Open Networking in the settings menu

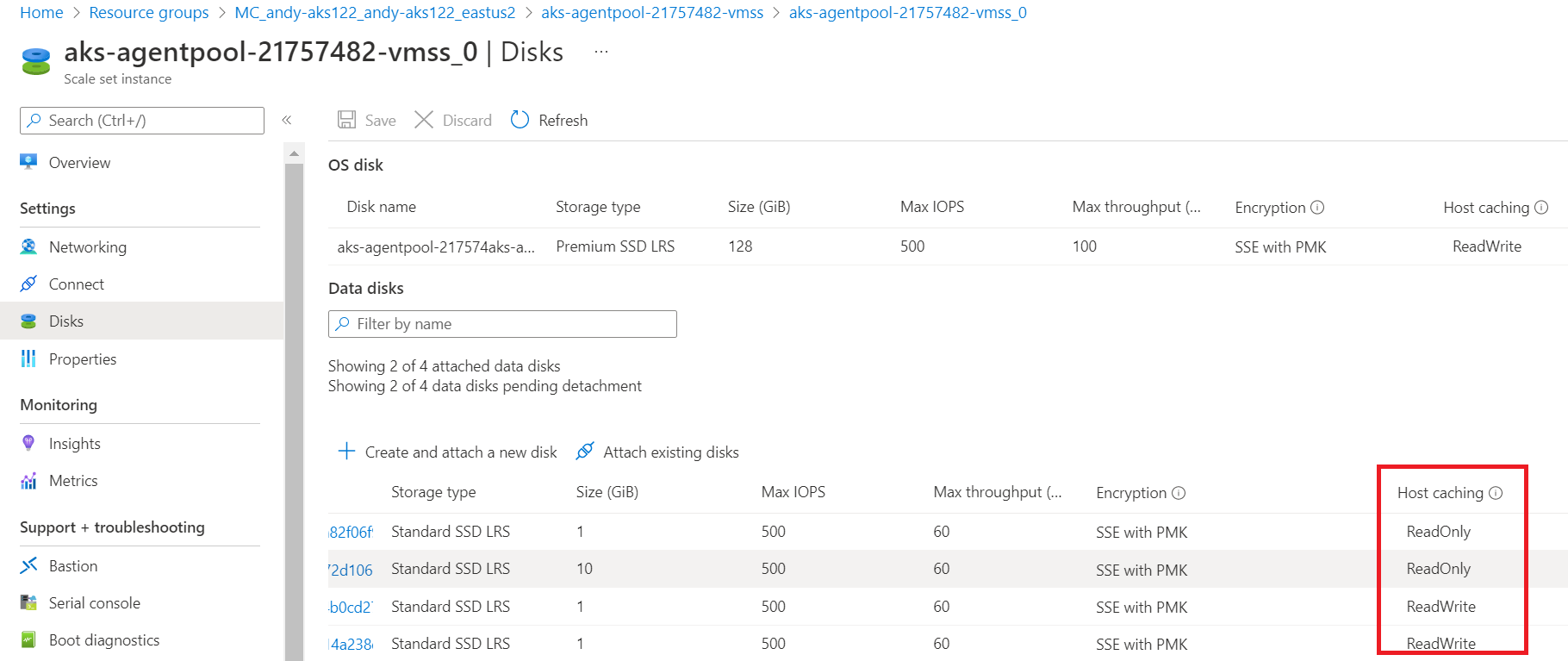click(87, 247)
